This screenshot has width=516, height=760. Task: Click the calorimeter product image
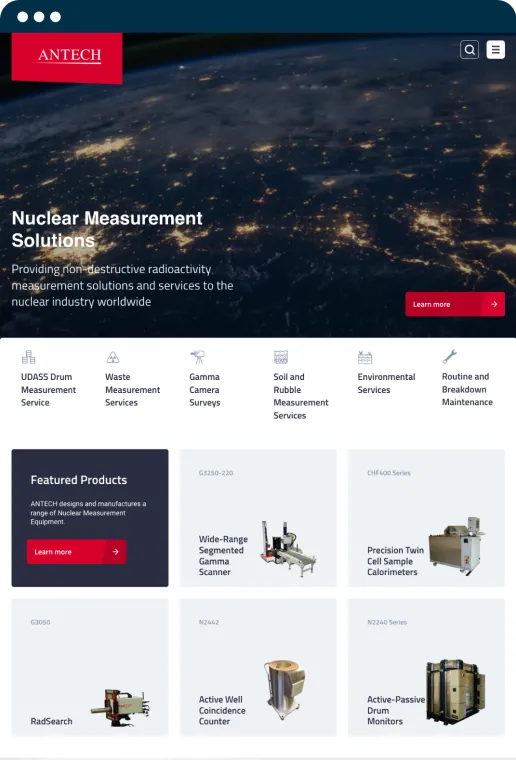(456, 546)
